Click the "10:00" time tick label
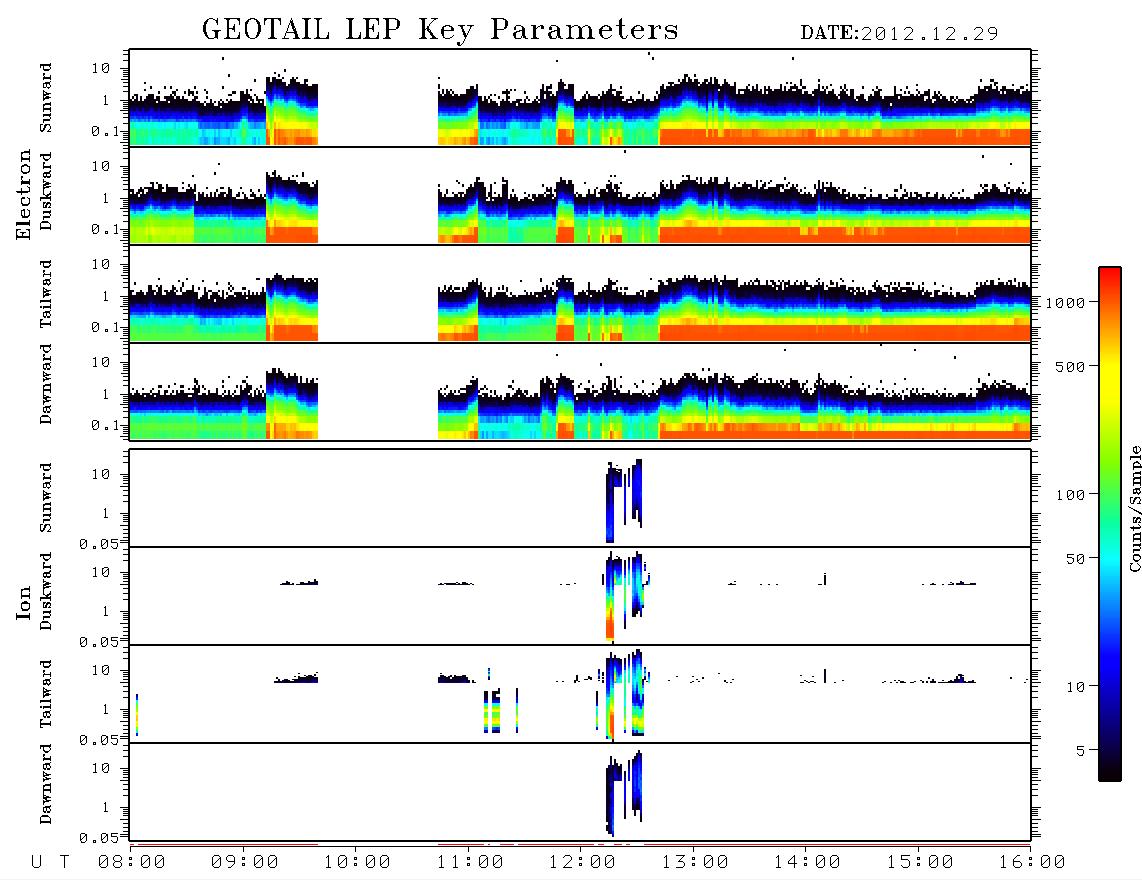 coord(357,863)
